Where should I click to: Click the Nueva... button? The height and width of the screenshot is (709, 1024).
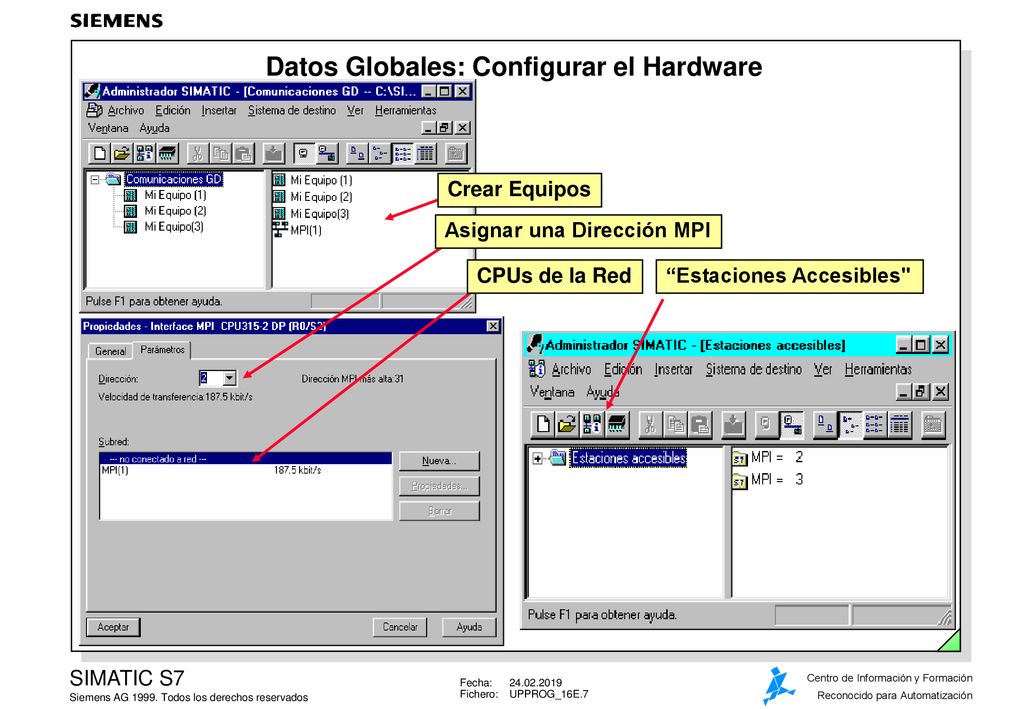pyautogui.click(x=439, y=461)
